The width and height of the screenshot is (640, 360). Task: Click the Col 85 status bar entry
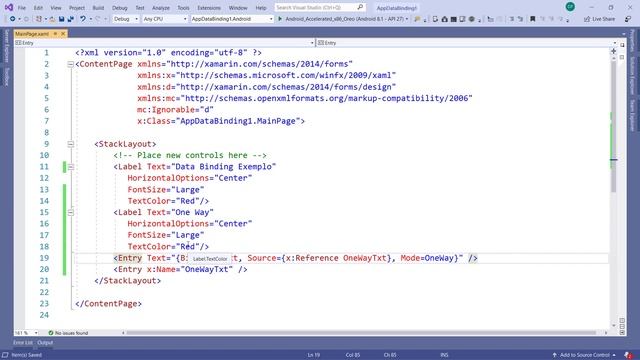pyautogui.click(x=353, y=355)
